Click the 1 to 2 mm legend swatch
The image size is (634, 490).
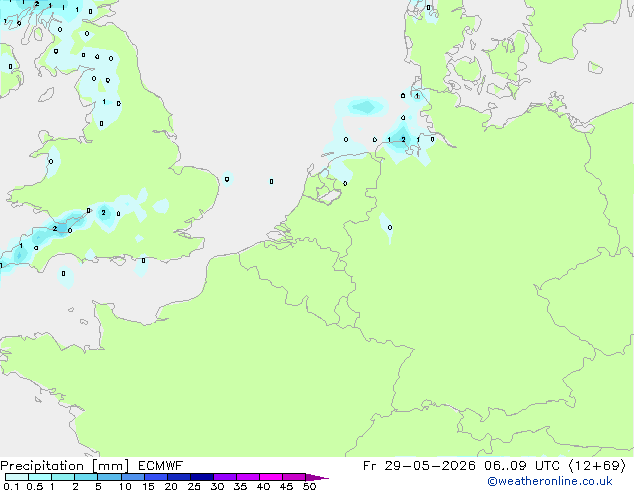coord(63,477)
